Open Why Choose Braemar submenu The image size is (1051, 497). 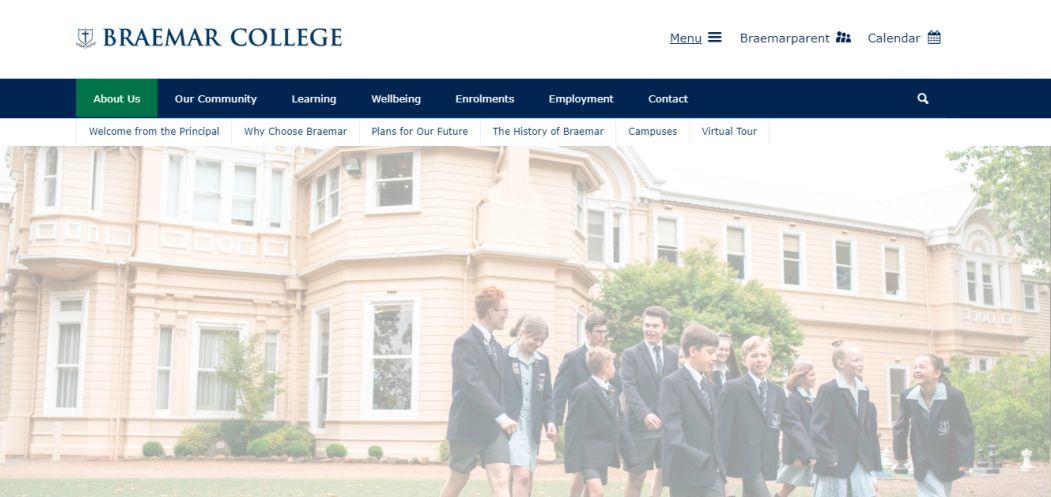tap(296, 131)
